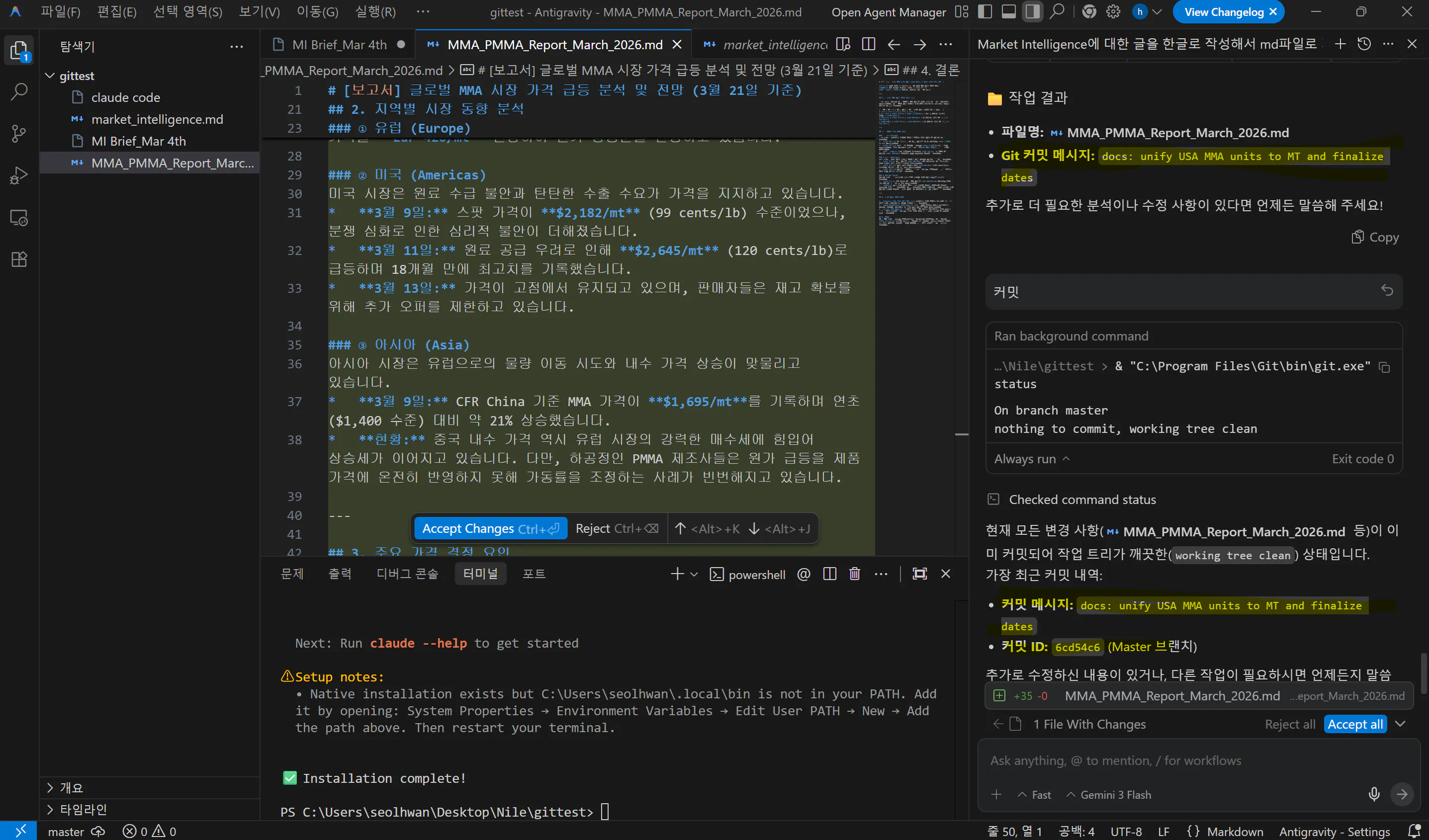Open the Search view in activity bar
The height and width of the screenshot is (840, 1429).
click(x=19, y=91)
